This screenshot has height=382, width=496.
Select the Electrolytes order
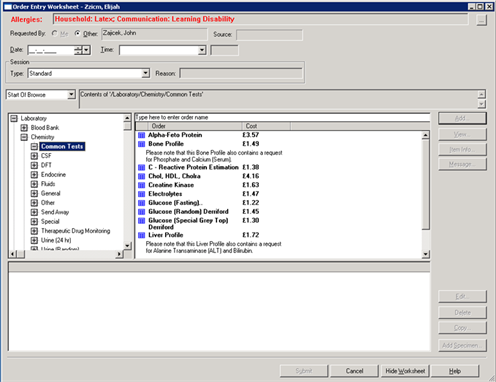point(165,194)
